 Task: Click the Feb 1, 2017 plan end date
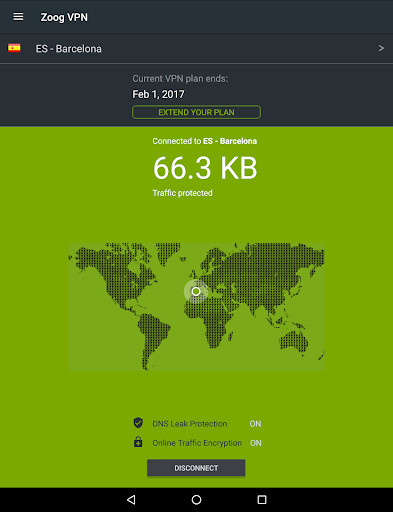[x=158, y=94]
